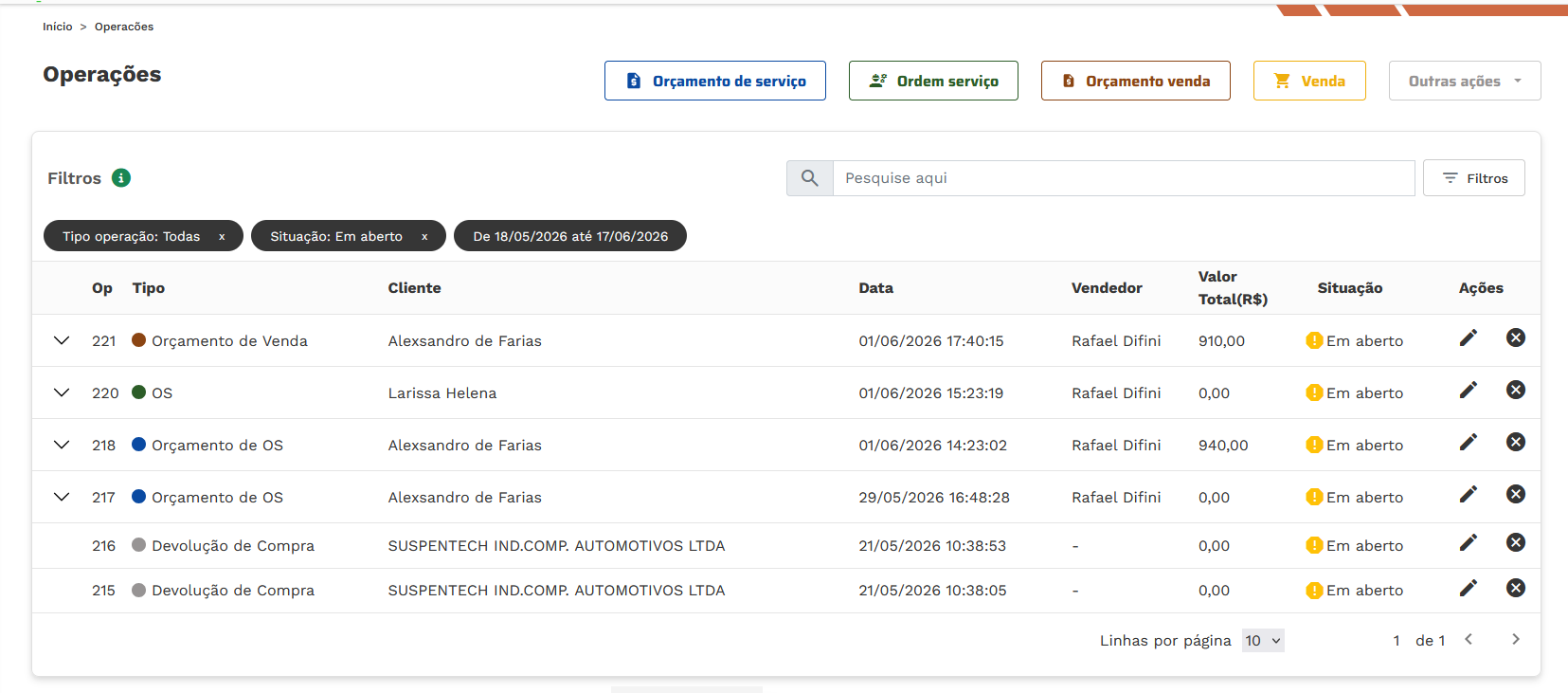
Task: Expand the row for operation 217
Action: 62,497
